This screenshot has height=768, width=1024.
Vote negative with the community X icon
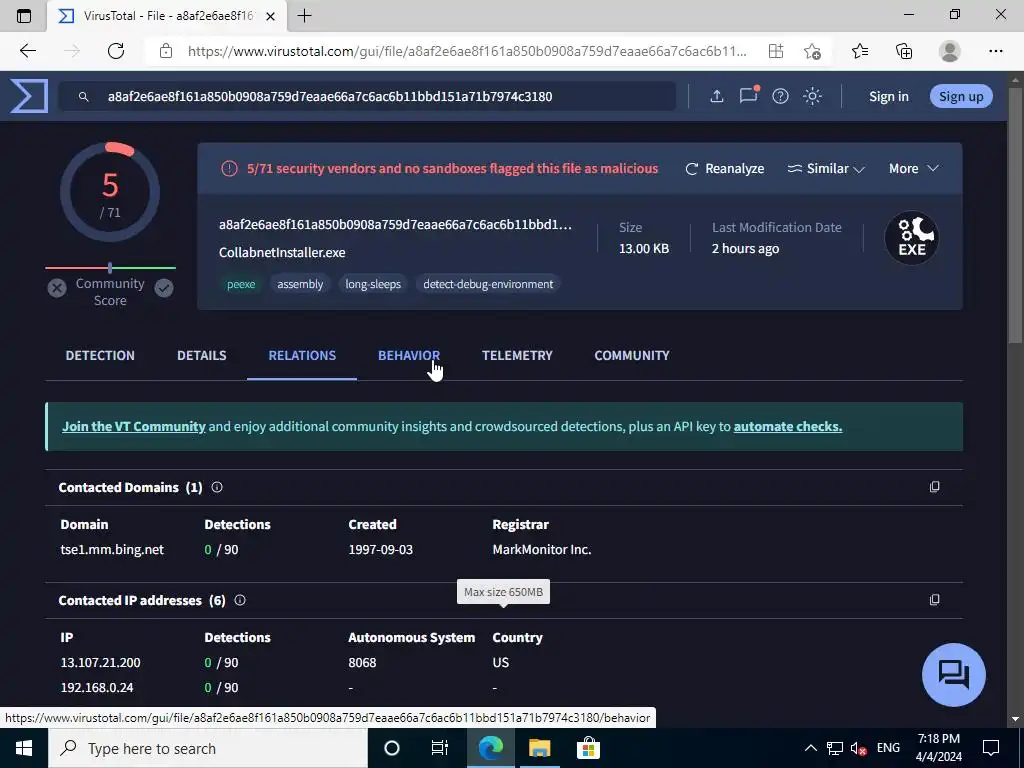point(57,288)
